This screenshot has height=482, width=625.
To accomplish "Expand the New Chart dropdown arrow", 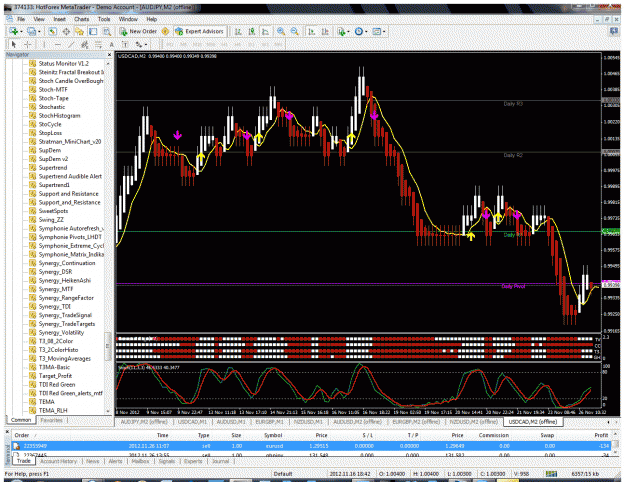I will click(x=21, y=32).
